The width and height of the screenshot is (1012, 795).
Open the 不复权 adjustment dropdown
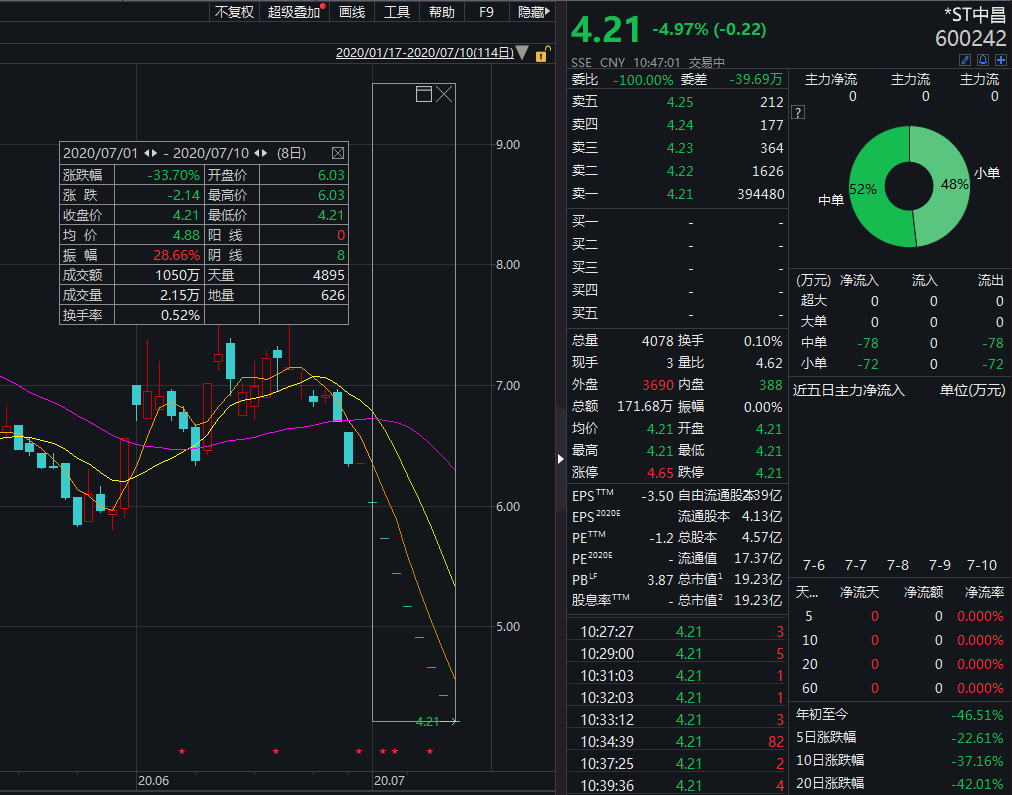point(234,12)
